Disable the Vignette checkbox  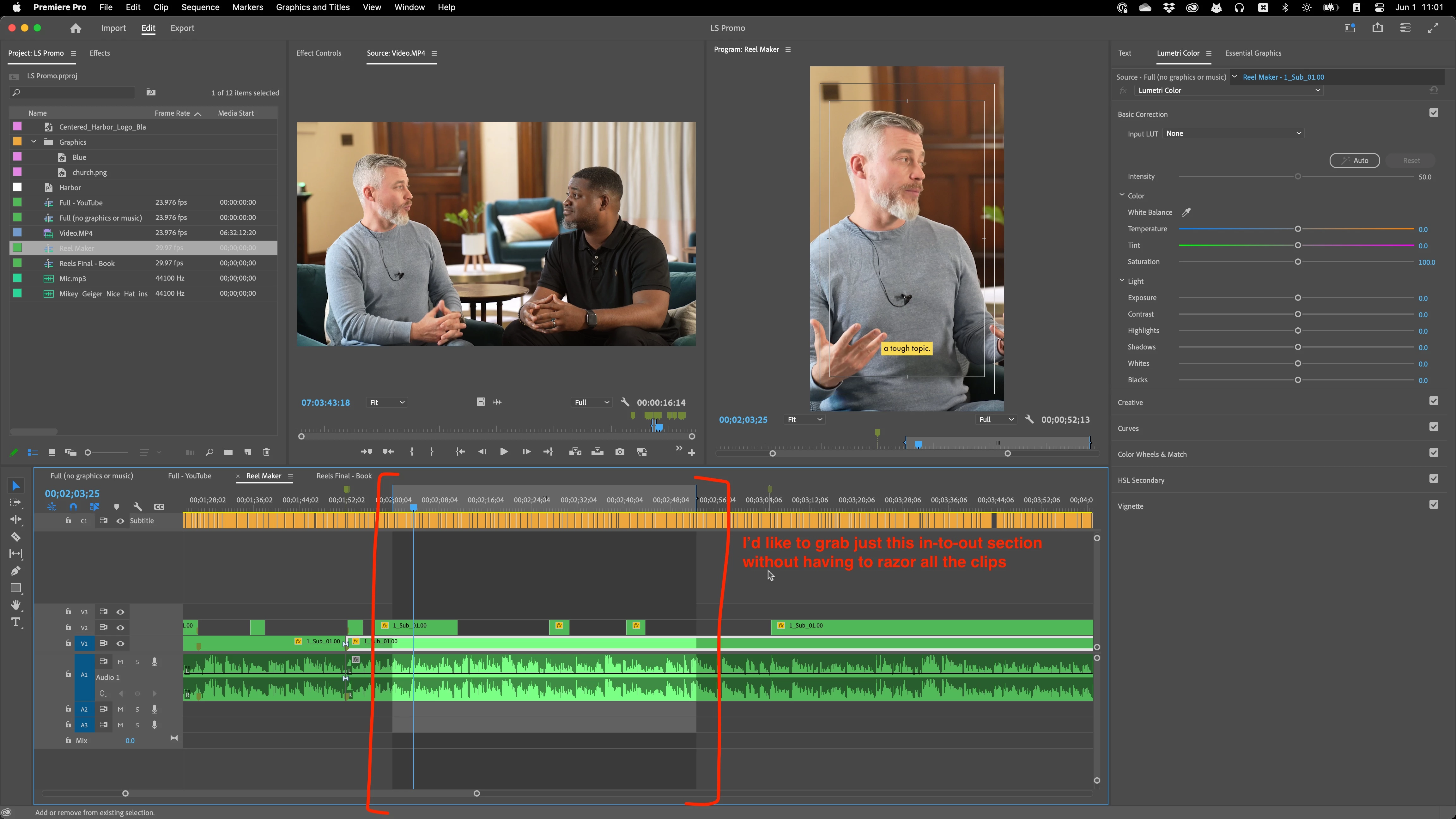click(1433, 504)
